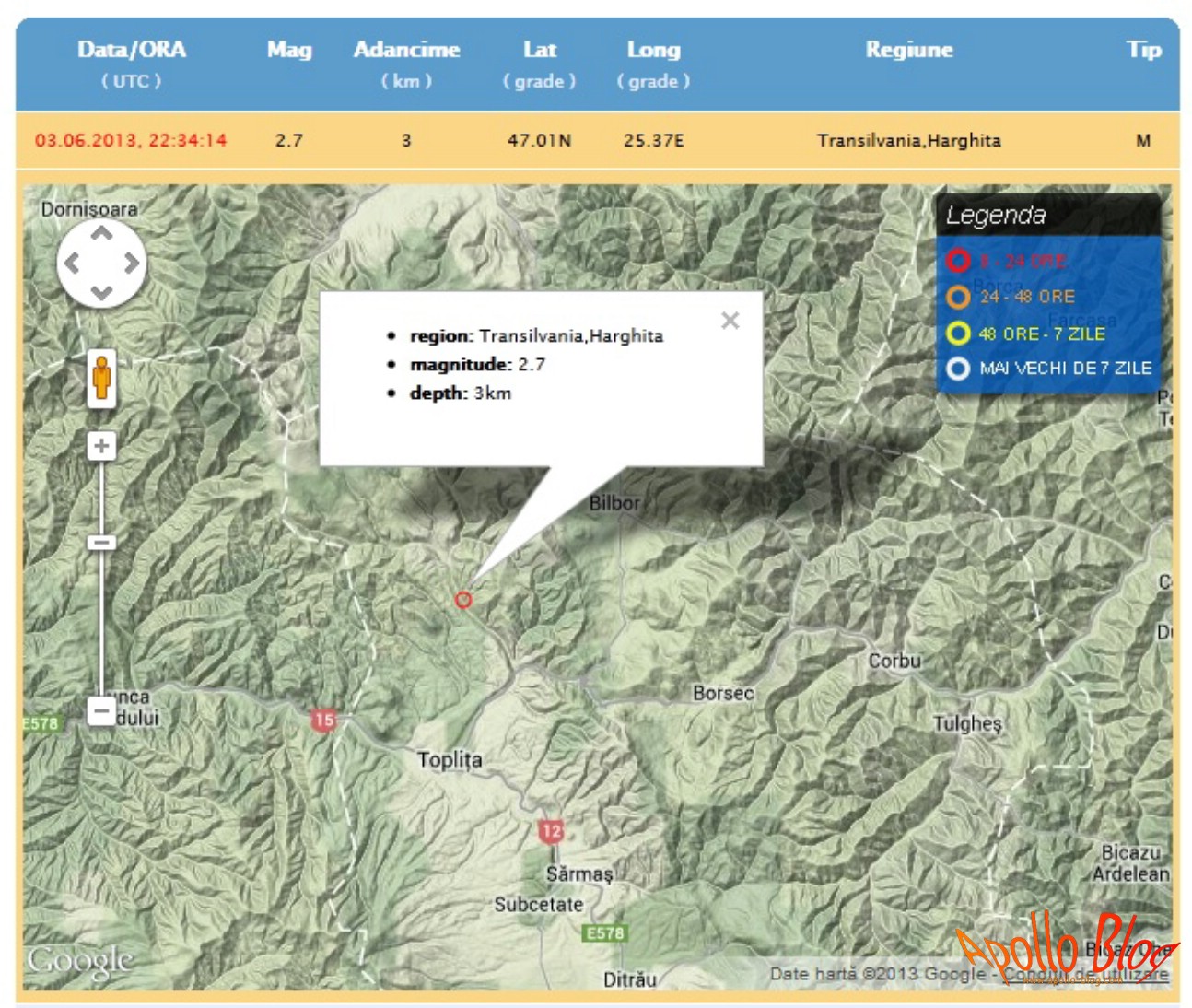Click the depth: 3km popup line
This screenshot has width=1192, height=1008.
coord(461,393)
